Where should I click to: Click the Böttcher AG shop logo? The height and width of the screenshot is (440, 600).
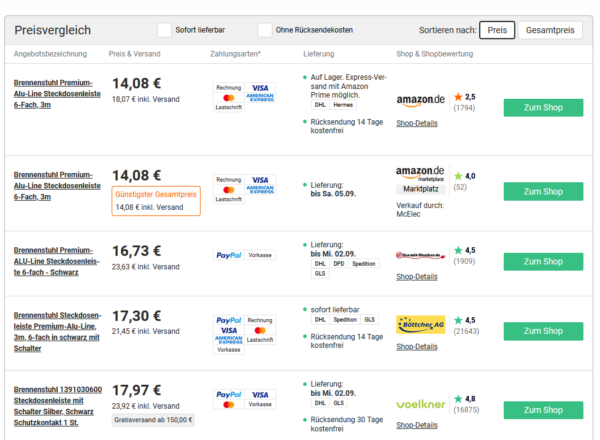421,324
